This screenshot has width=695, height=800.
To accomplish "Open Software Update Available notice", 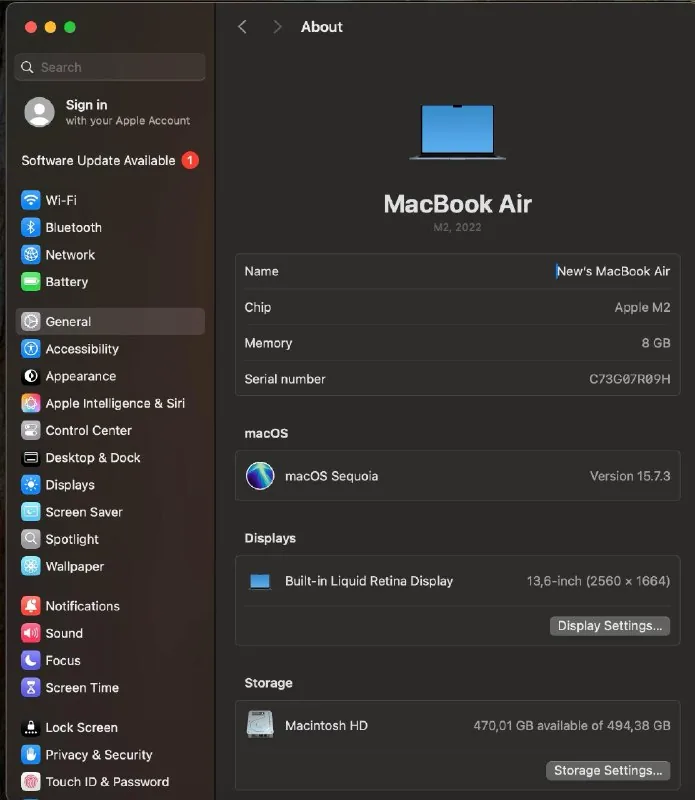I will (x=98, y=161).
